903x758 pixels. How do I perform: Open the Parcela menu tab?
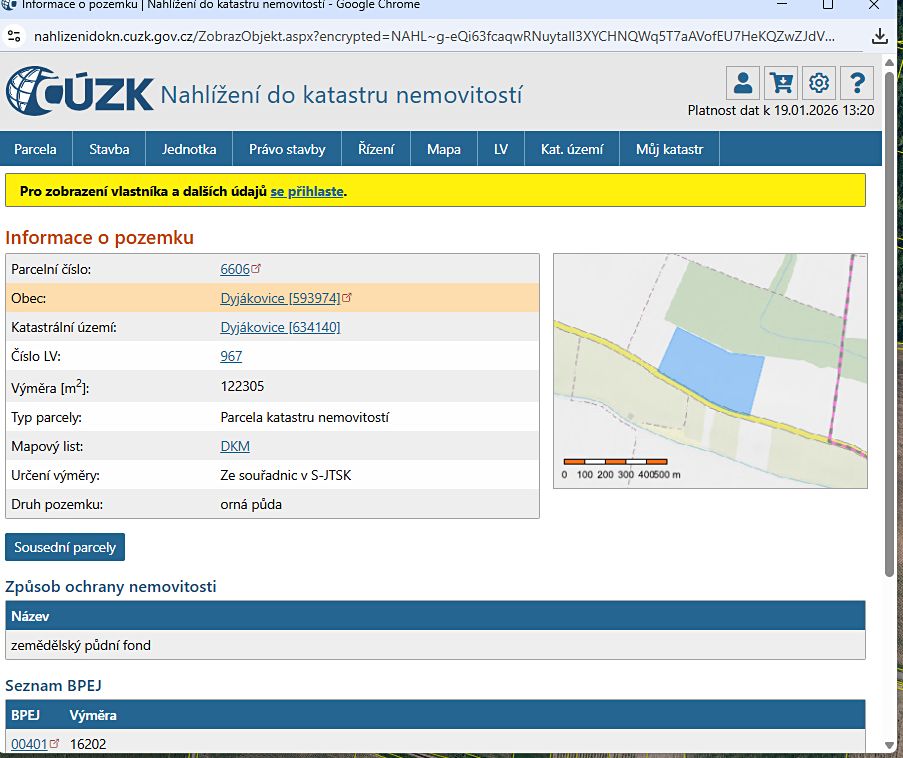point(35,149)
